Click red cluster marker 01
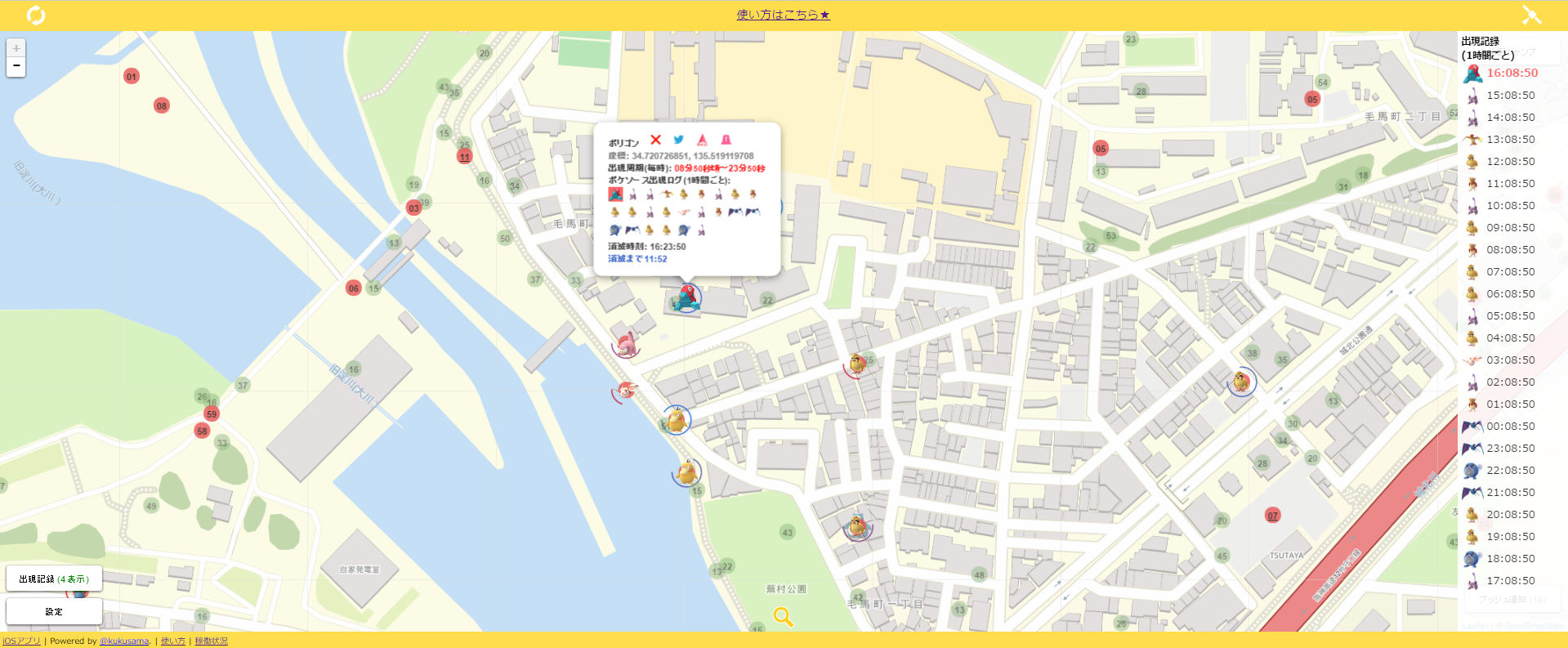Viewport: 1568px width, 648px height. tap(132, 76)
